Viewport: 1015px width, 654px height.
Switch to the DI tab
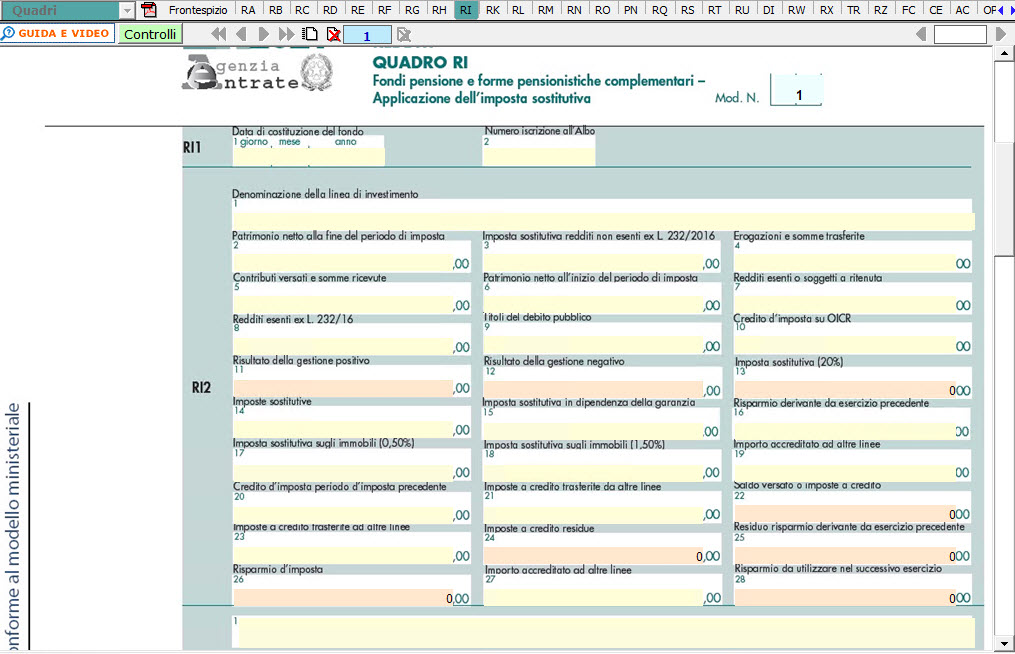(769, 10)
